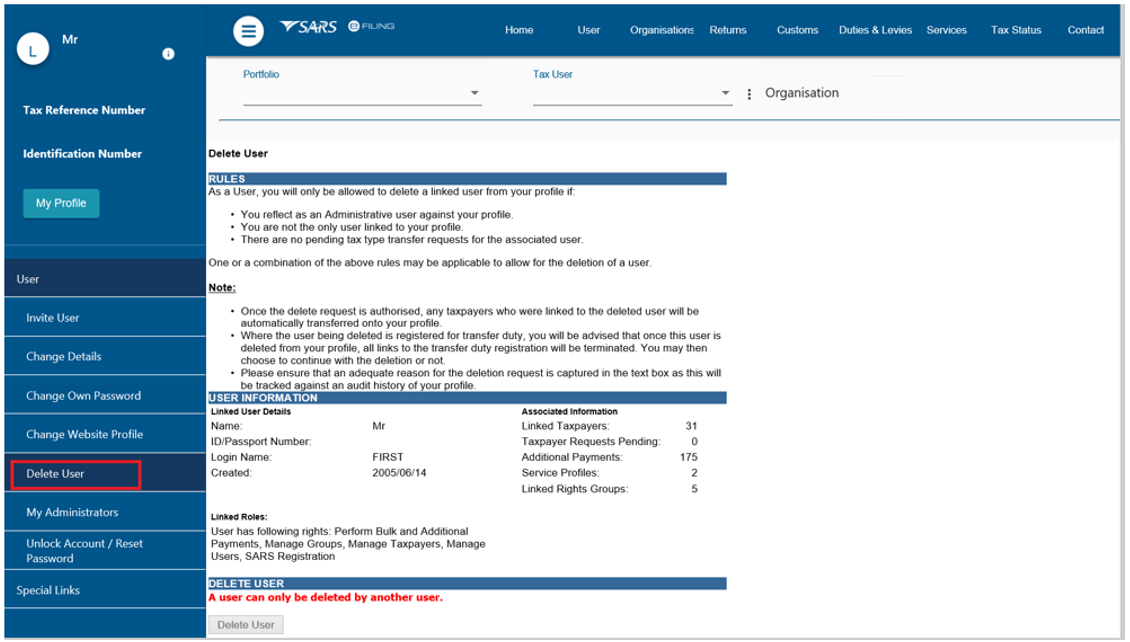Image resolution: width=1130 pixels, height=642 pixels.
Task: Open the three-dot options next to Organisation
Action: 749,94
